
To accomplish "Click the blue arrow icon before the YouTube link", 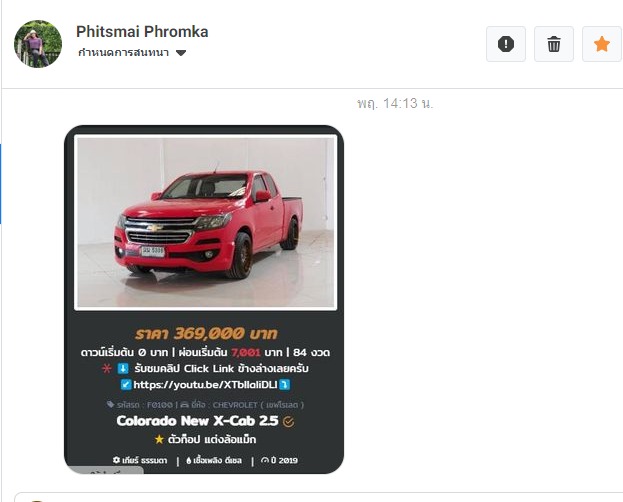I will [x=126, y=385].
